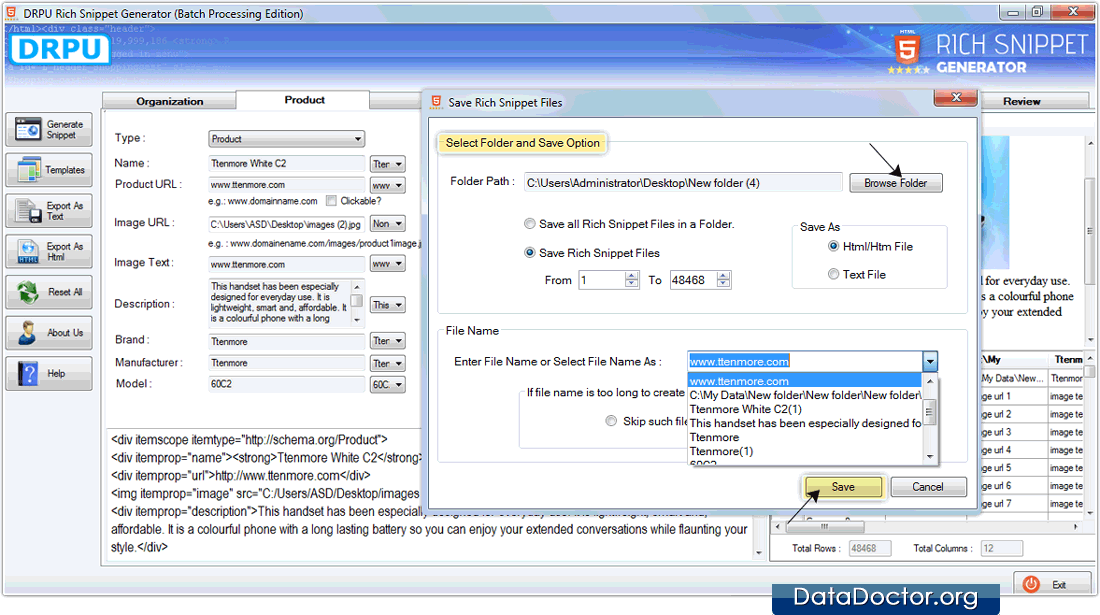Open the dropdown beside Image Text field
Screen dimensions: 1100x615
coord(387,264)
